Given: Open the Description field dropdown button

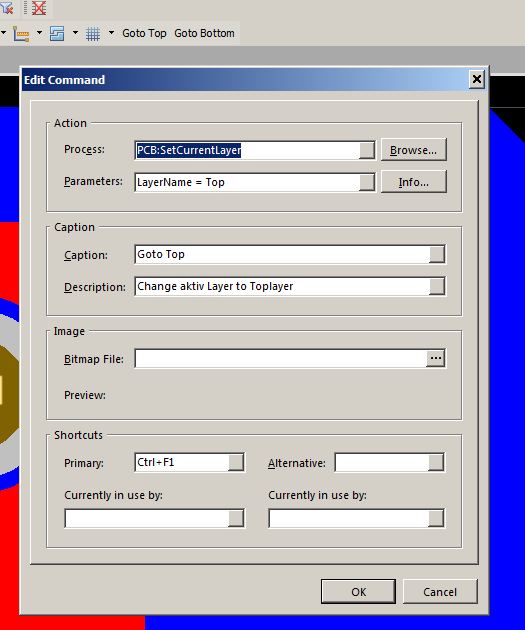Looking at the screenshot, I should click(x=437, y=286).
